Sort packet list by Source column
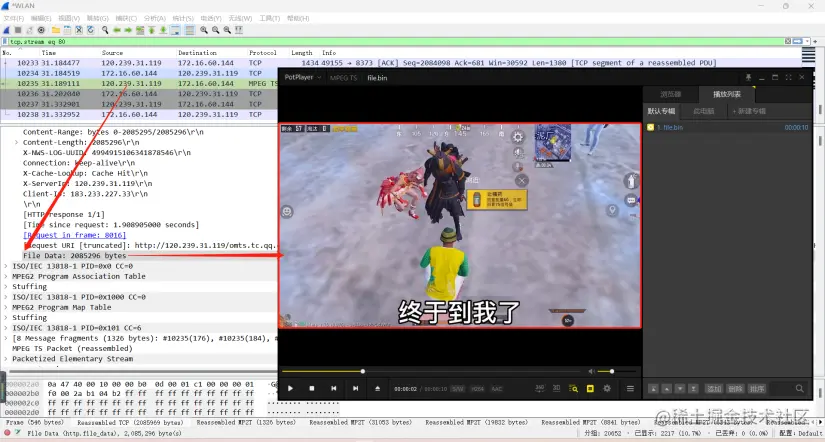Screen dimensions: 825x442 click(x=112, y=53)
